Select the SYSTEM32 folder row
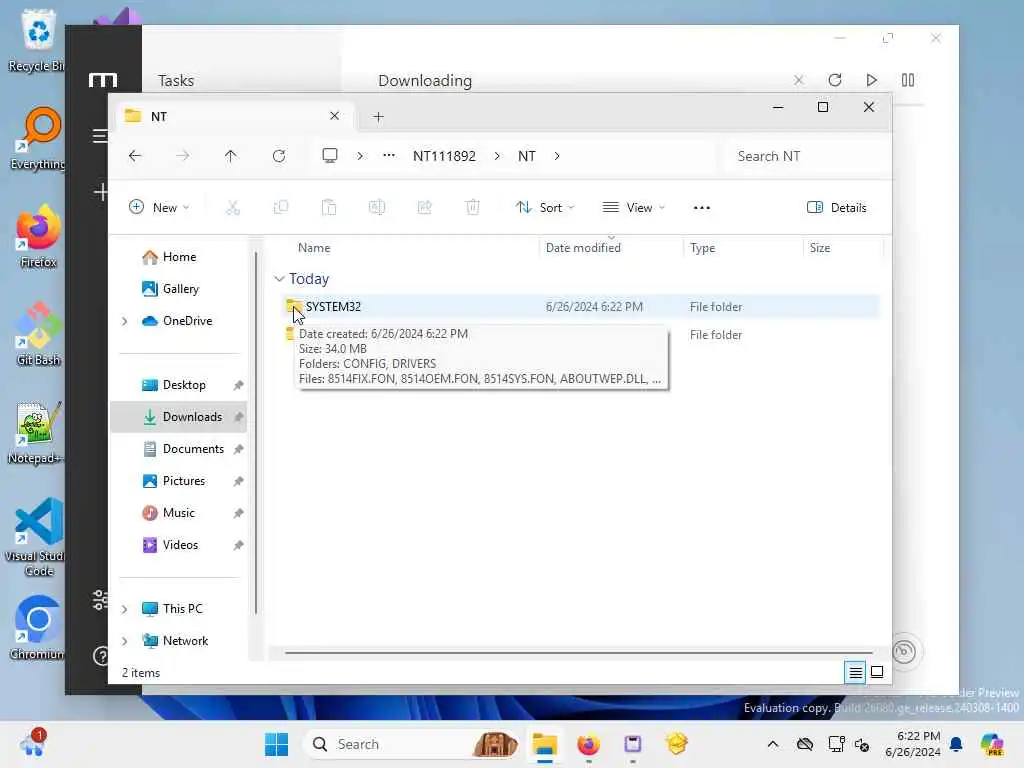The height and width of the screenshot is (768, 1024). click(581, 306)
